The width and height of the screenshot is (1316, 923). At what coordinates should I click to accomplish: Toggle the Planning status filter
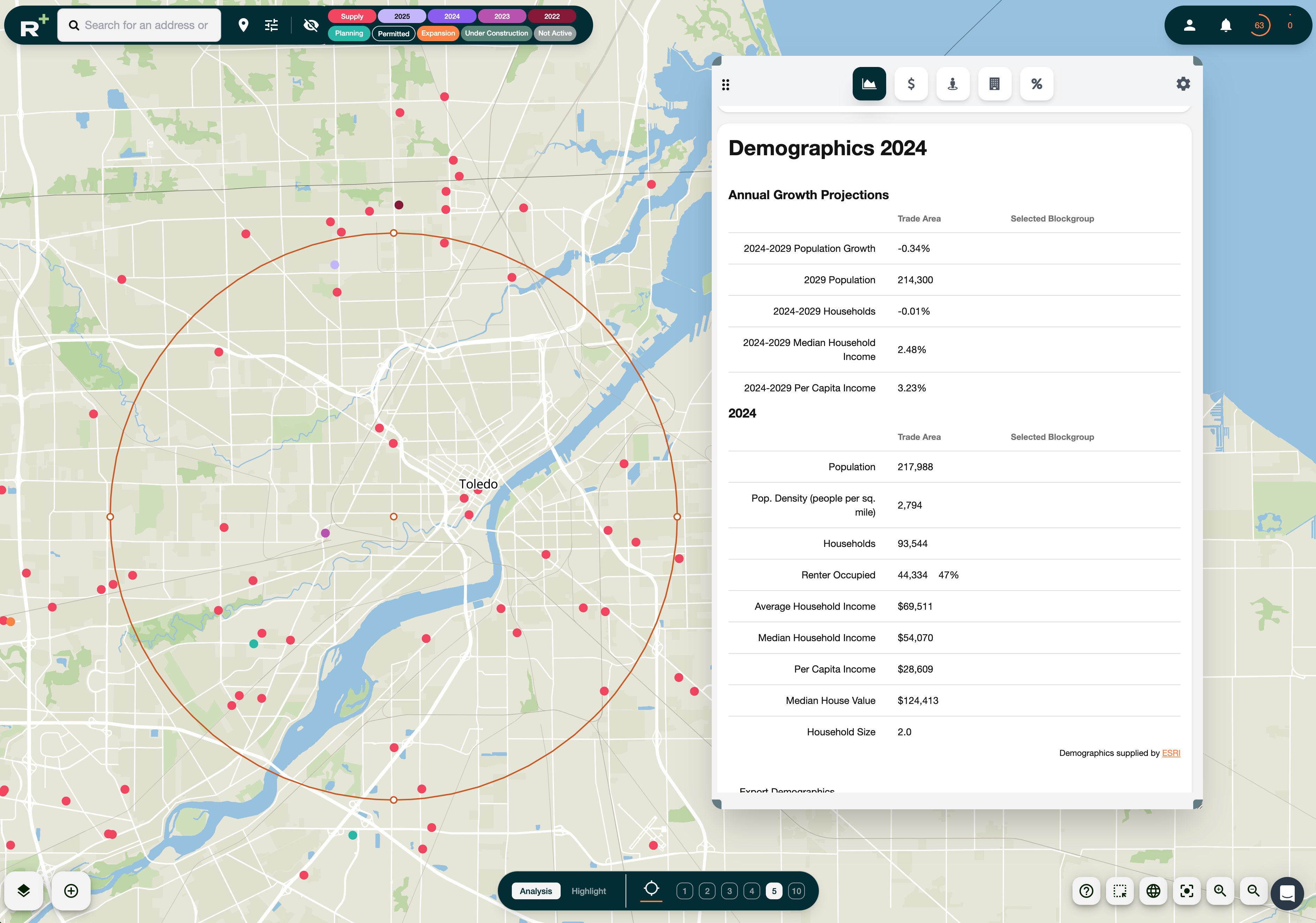[x=349, y=33]
